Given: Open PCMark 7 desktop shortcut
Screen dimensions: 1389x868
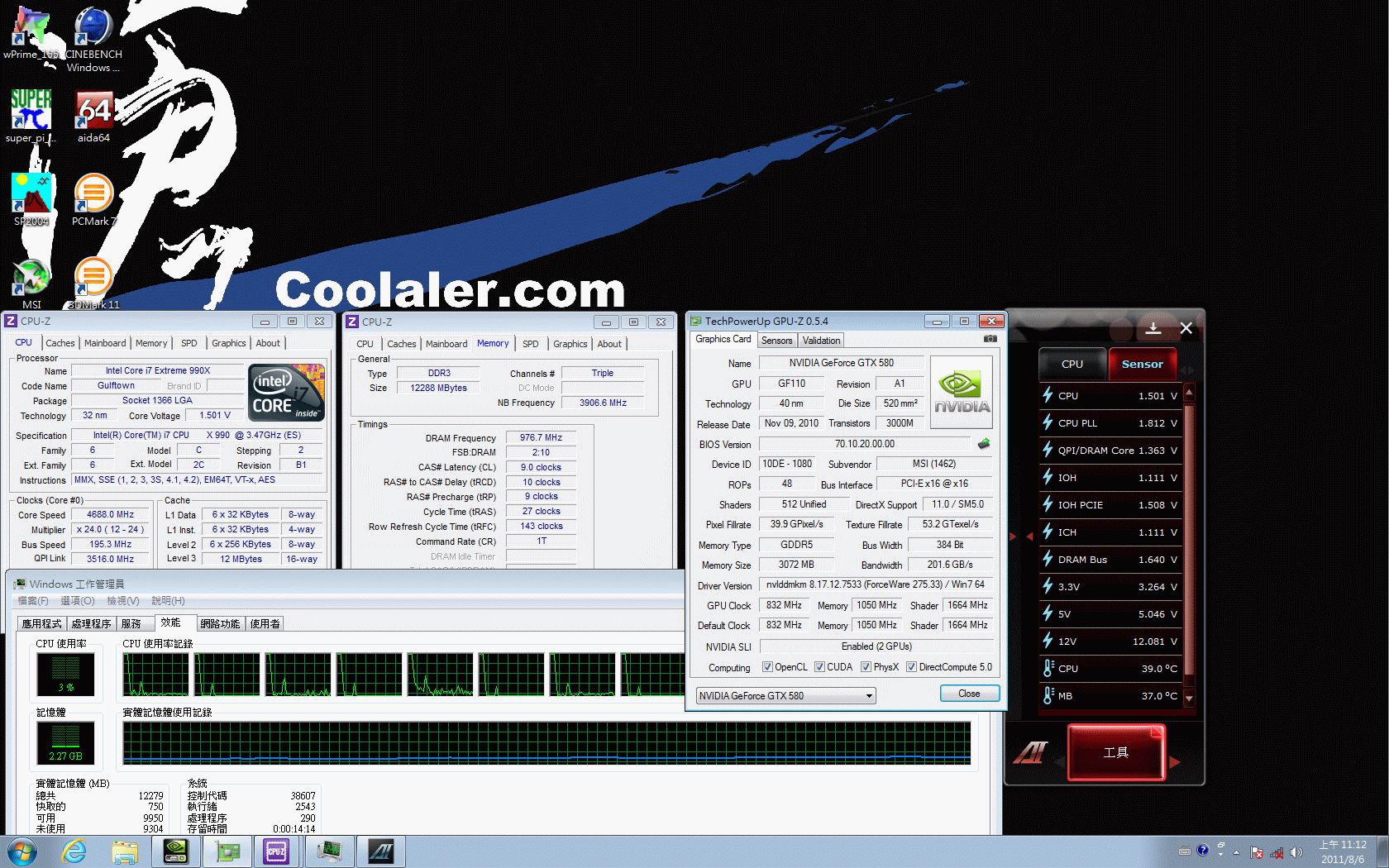Looking at the screenshot, I should [x=93, y=200].
